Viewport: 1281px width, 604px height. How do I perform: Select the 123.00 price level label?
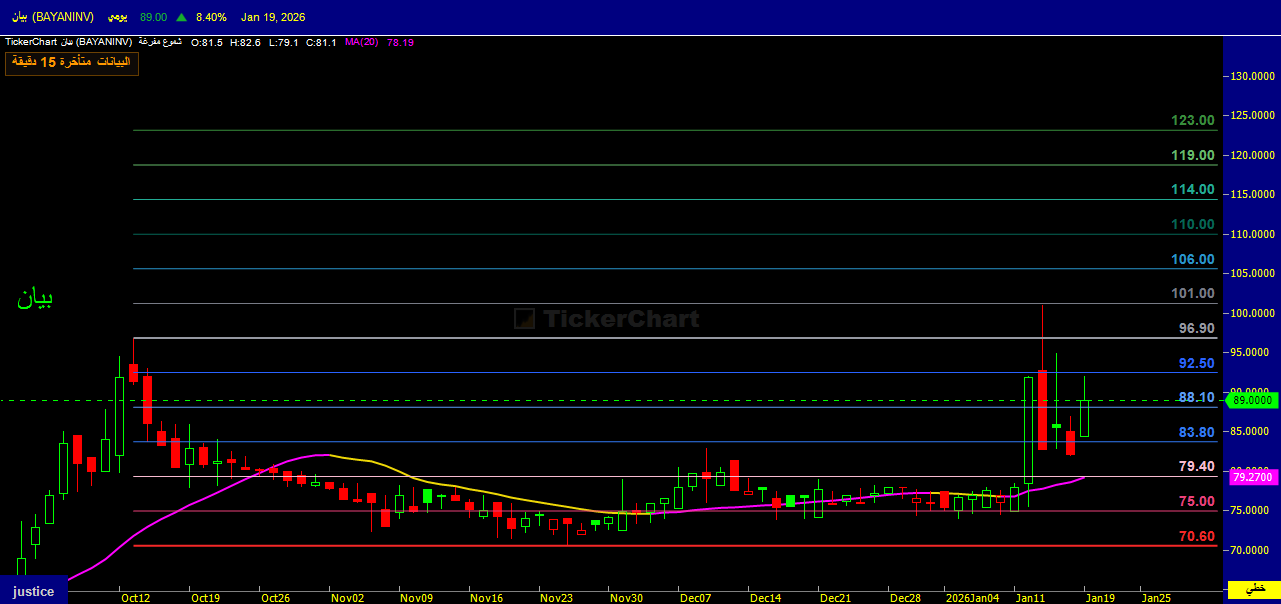(1192, 121)
